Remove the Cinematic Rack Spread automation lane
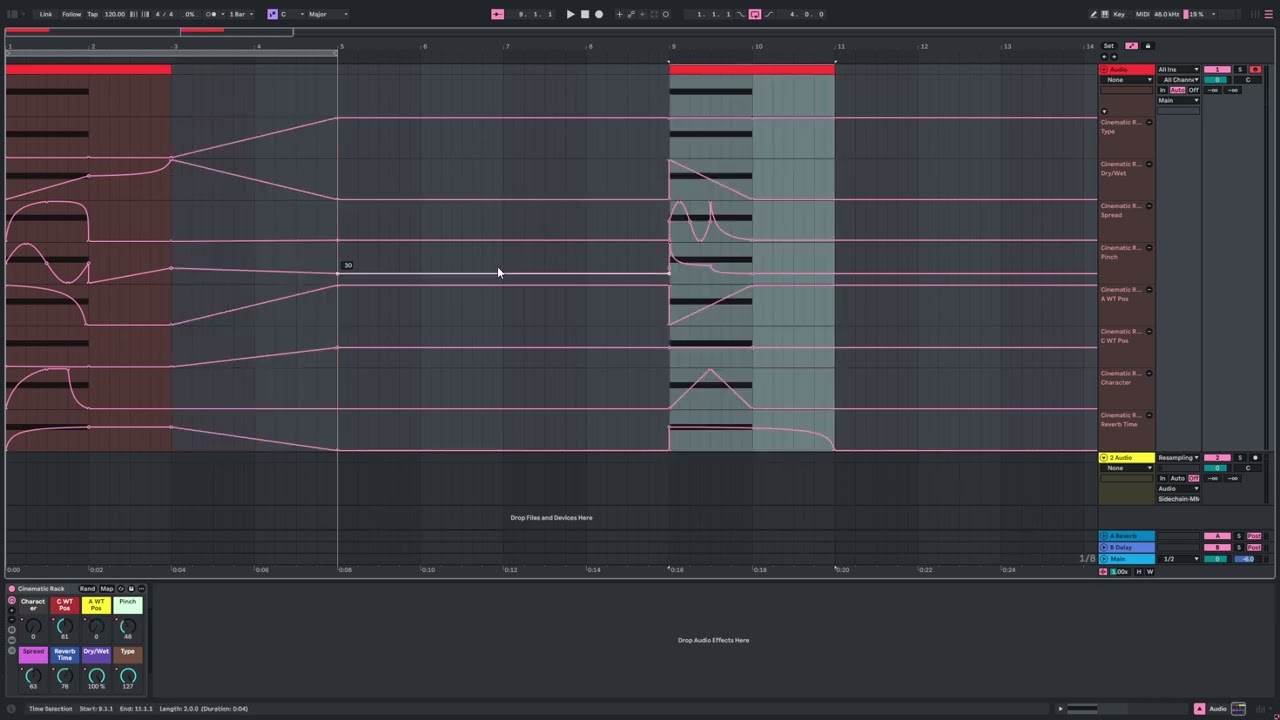The width and height of the screenshot is (1280, 720). (x=1148, y=206)
